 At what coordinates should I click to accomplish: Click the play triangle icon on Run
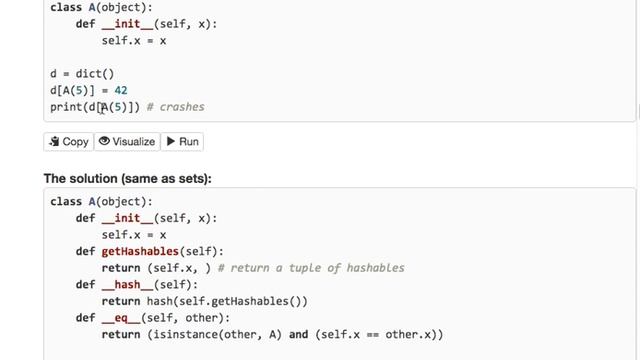171,141
